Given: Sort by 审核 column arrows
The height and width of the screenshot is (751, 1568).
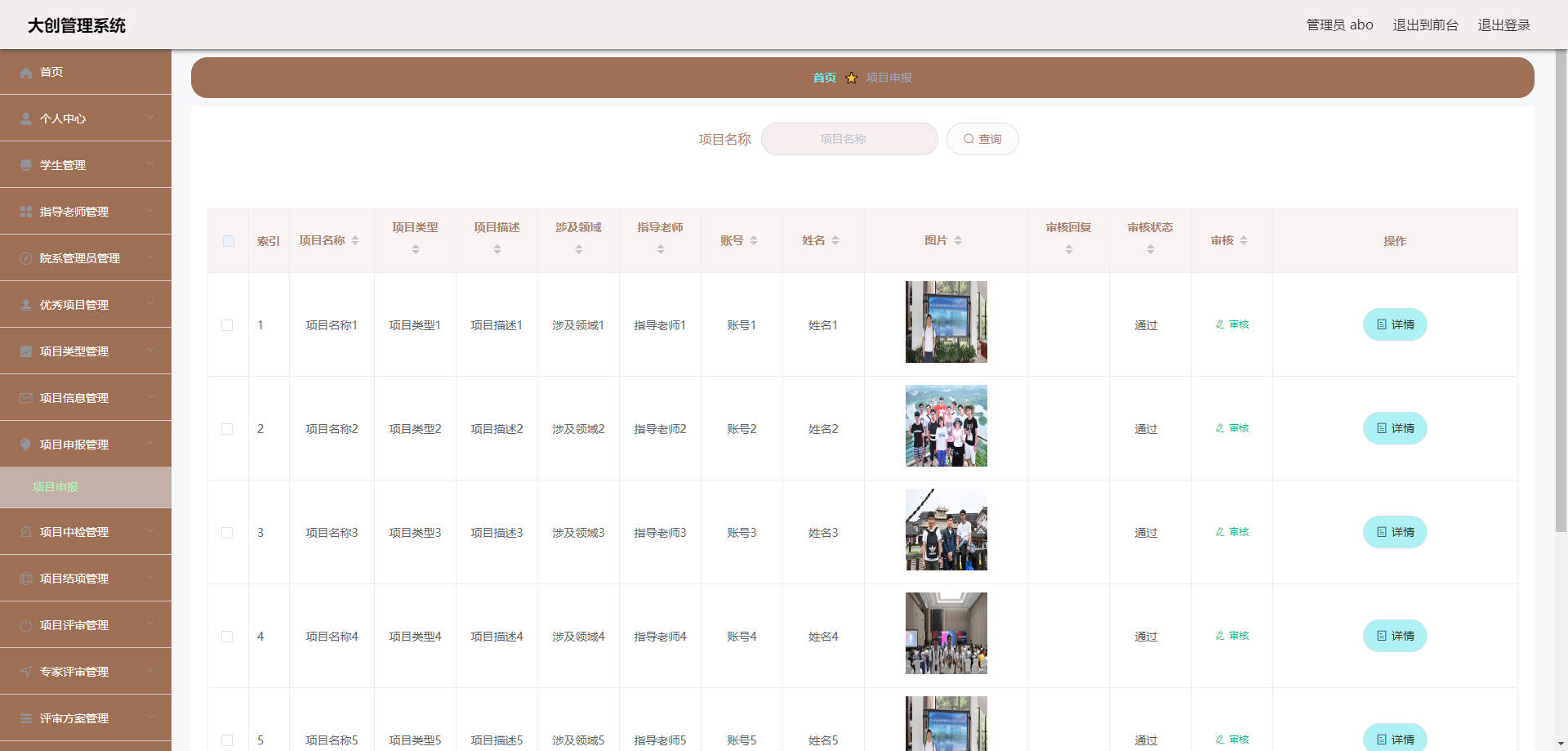Looking at the screenshot, I should pos(1244,241).
